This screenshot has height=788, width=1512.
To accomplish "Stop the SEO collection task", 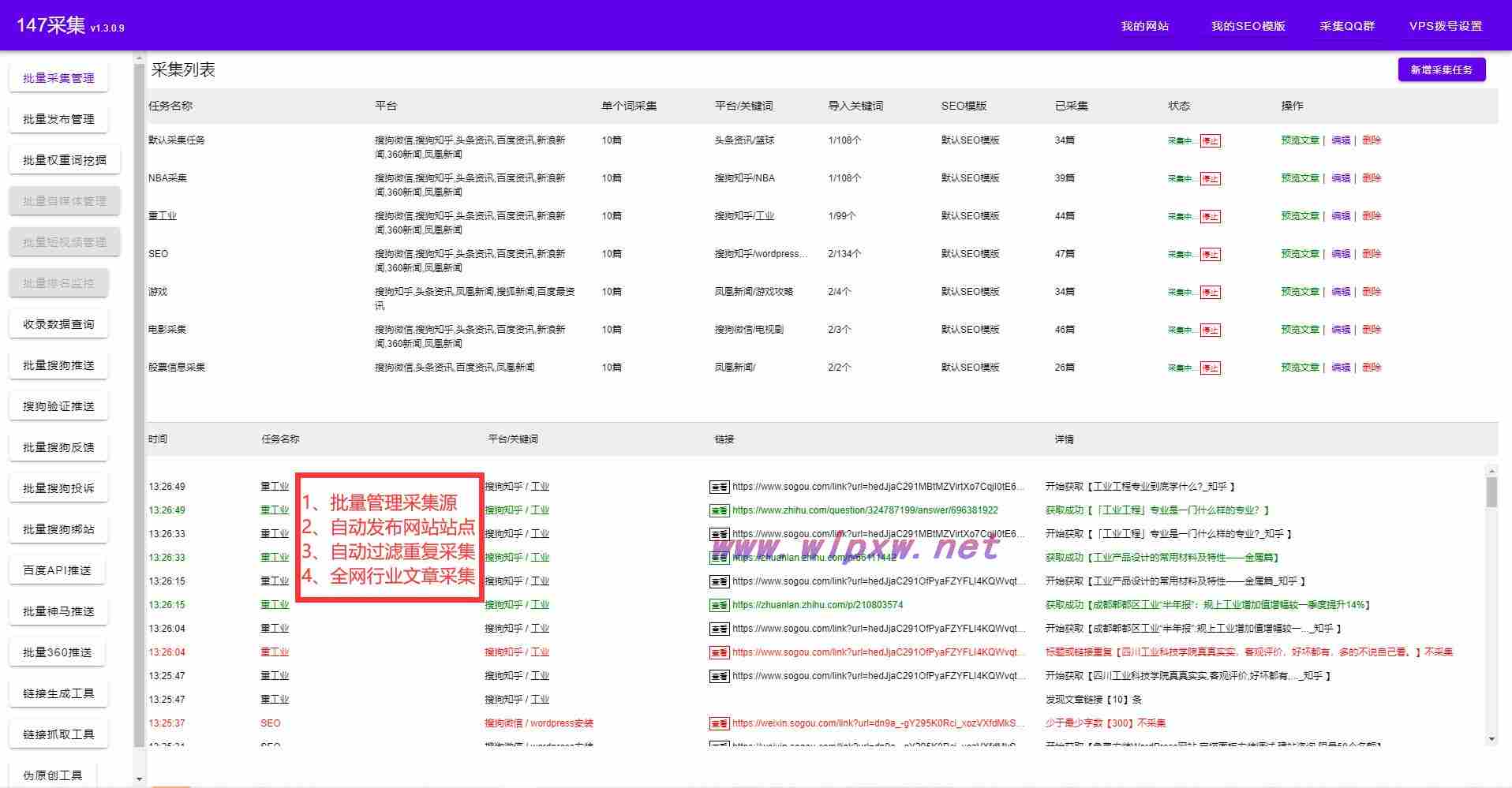I will pyautogui.click(x=1210, y=255).
